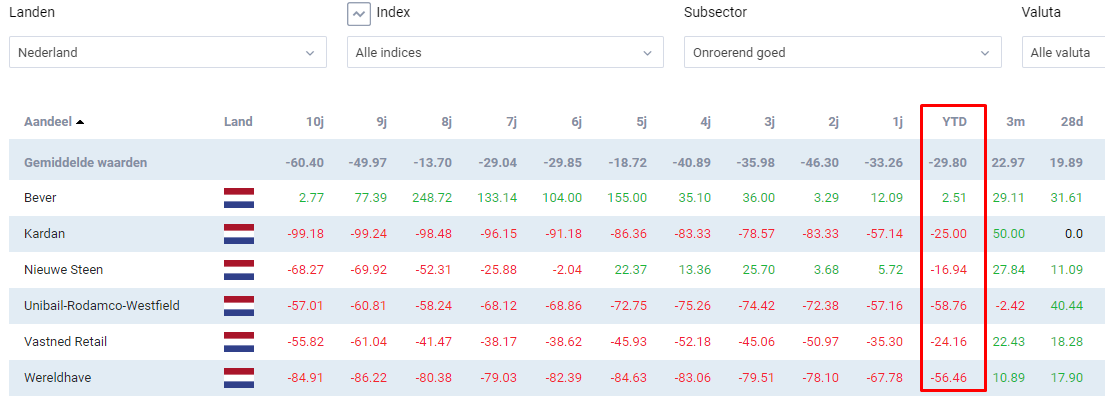
Task: Click the flag in Unibail-Rodamco-Westfield row
Action: click(x=239, y=306)
